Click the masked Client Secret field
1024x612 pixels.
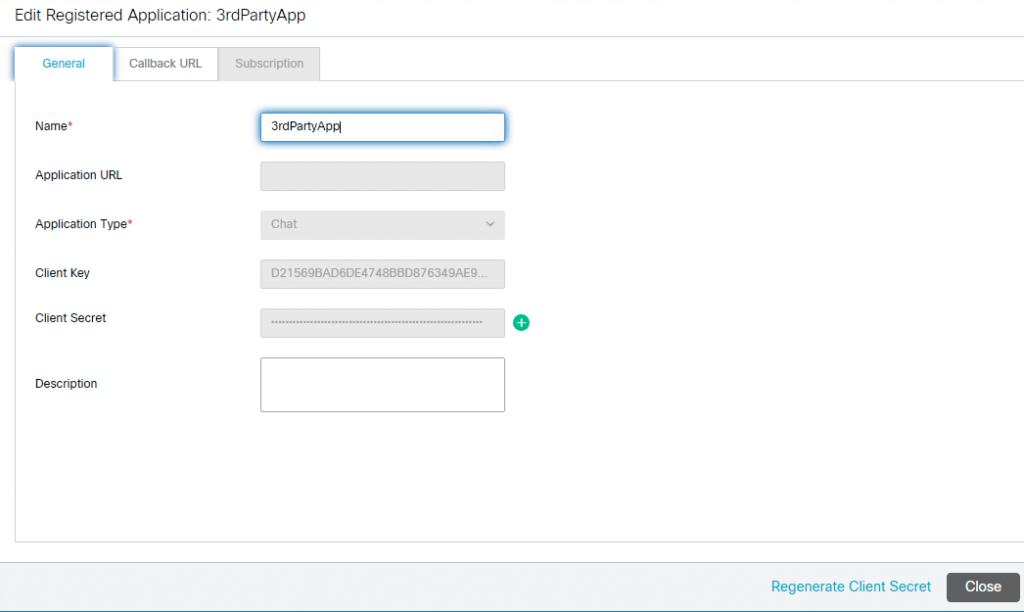382,322
